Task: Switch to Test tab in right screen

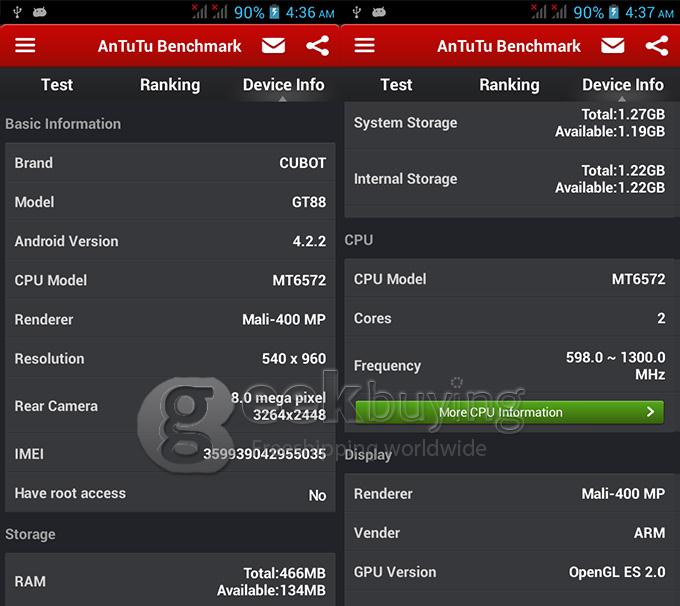Action: click(x=396, y=85)
